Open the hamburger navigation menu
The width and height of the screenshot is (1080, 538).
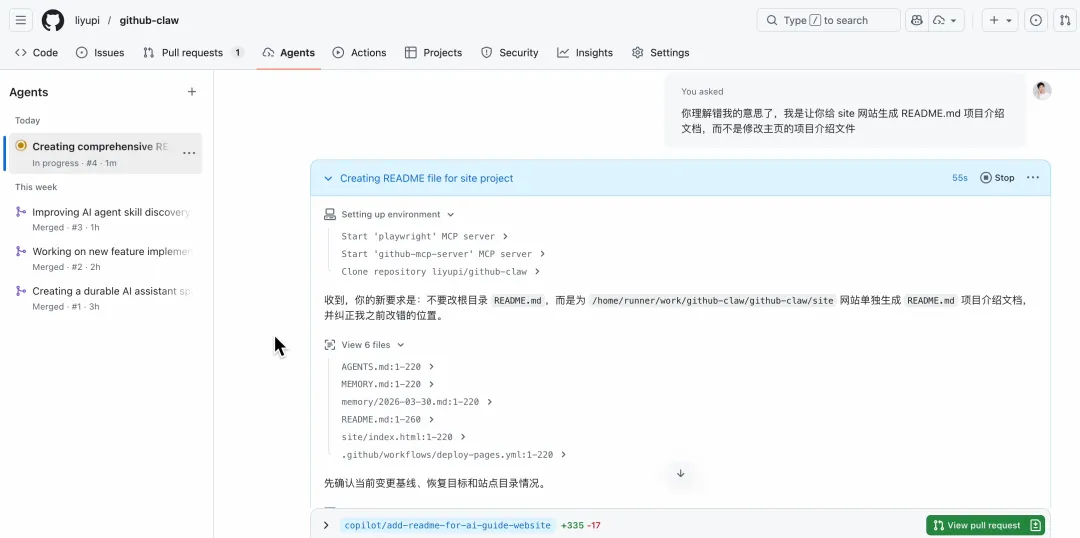(x=21, y=20)
